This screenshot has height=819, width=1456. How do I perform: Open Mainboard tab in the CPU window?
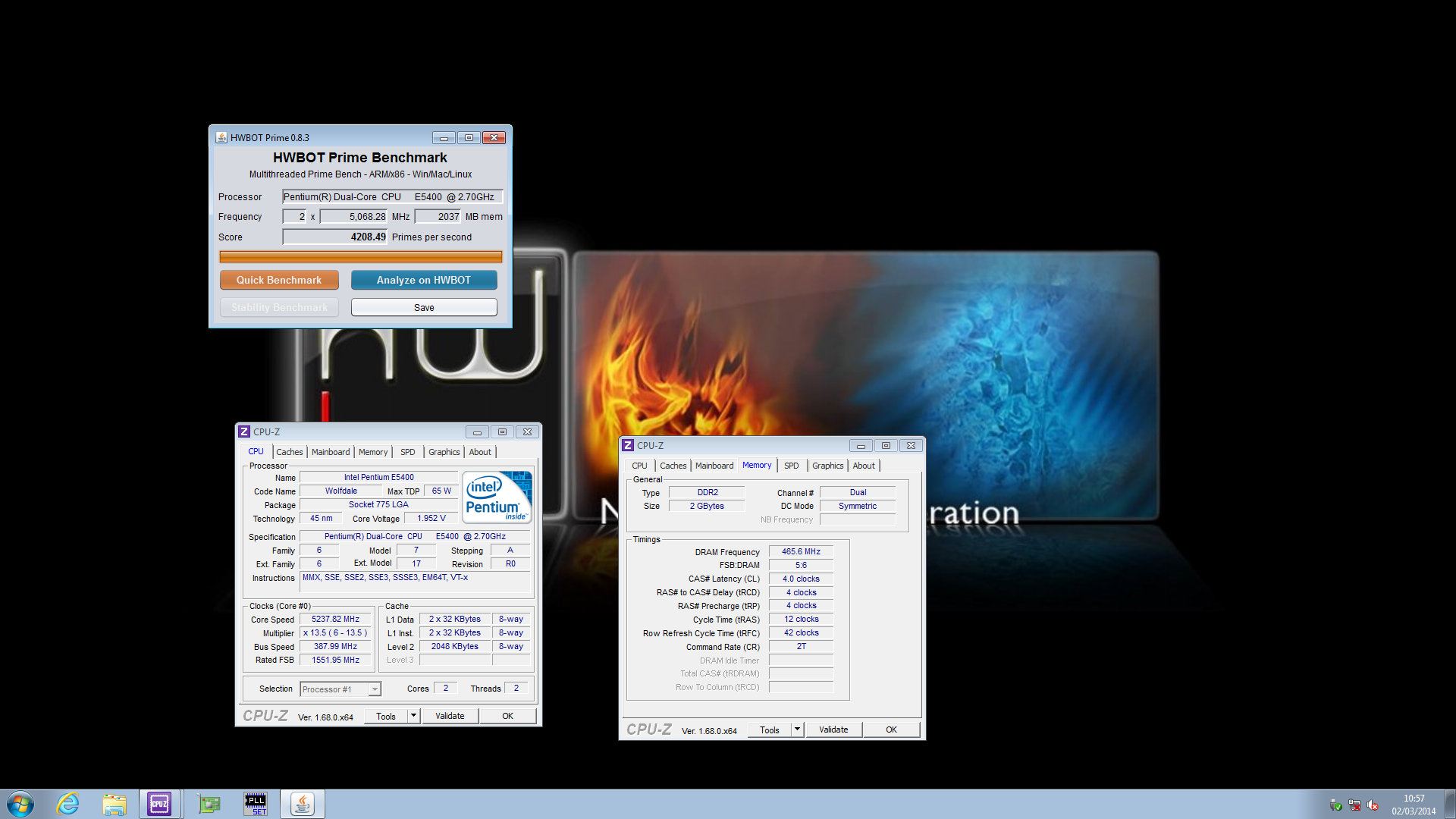click(x=331, y=452)
